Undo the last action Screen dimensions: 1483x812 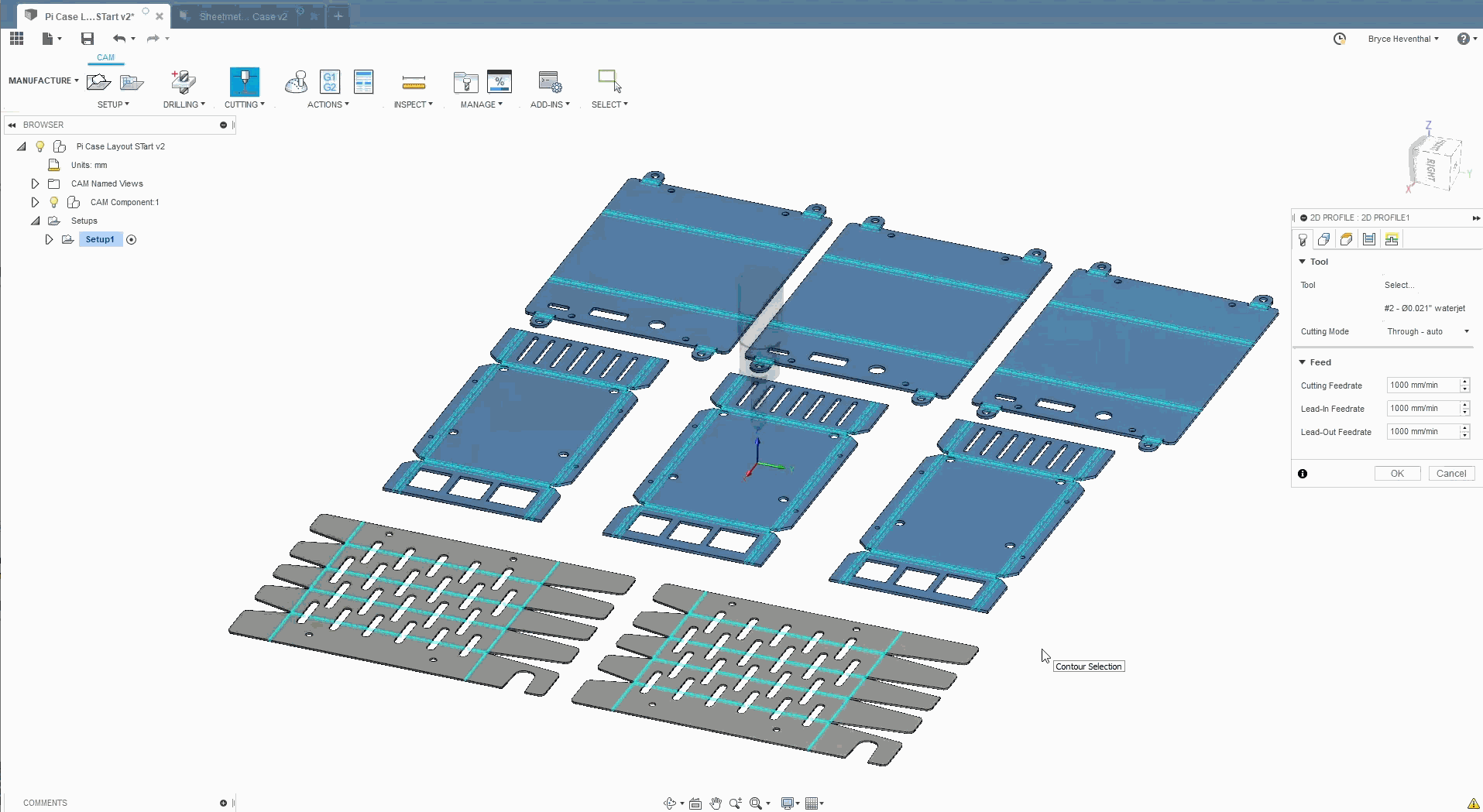click(118, 39)
